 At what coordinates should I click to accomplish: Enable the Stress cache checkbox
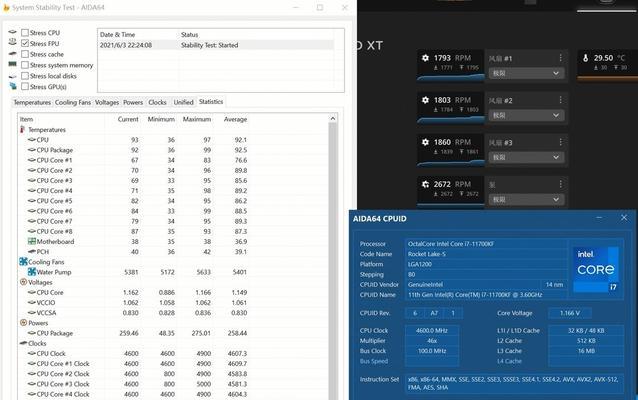(25, 54)
